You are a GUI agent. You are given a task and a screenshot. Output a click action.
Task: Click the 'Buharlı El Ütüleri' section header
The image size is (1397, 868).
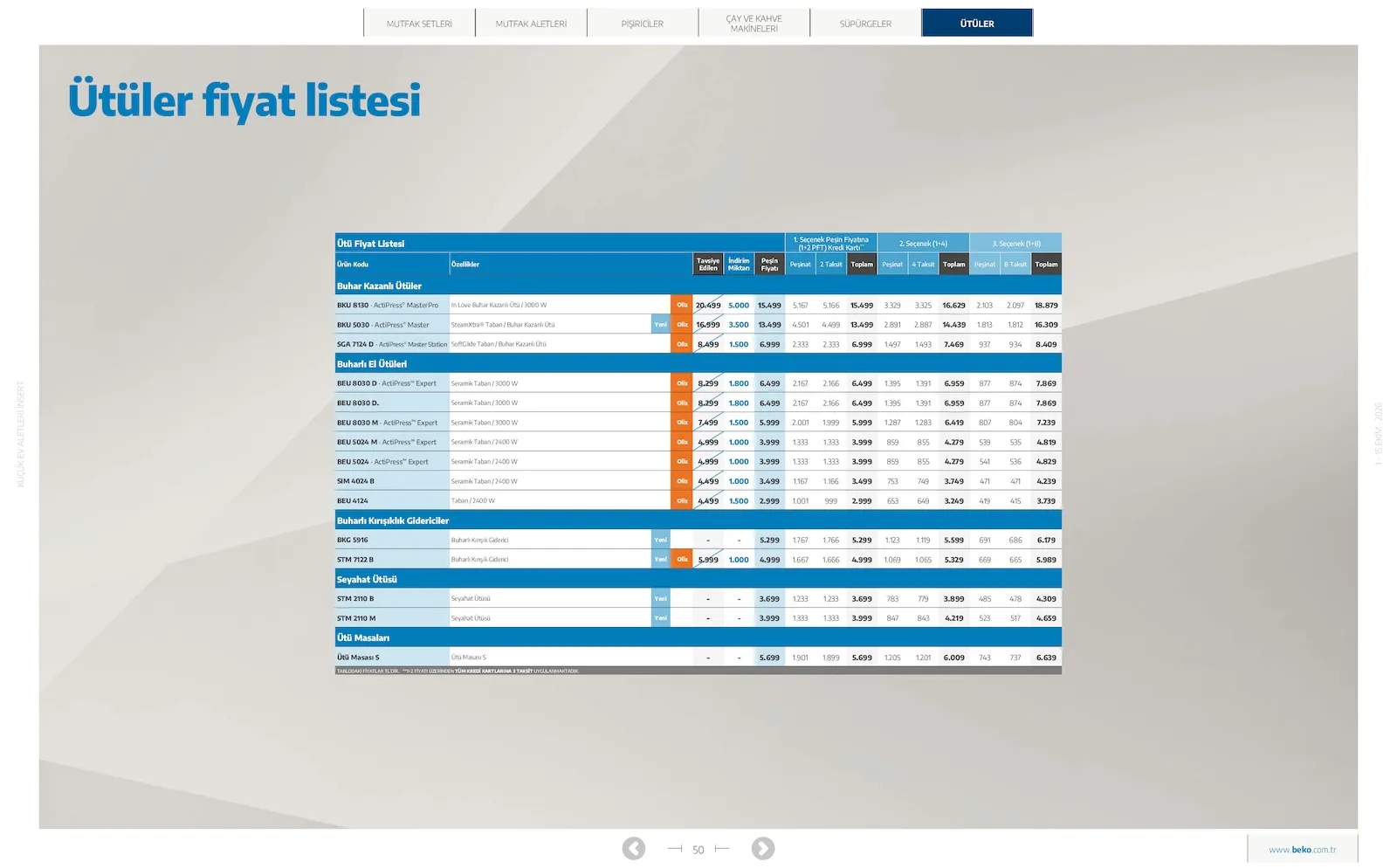click(x=372, y=364)
